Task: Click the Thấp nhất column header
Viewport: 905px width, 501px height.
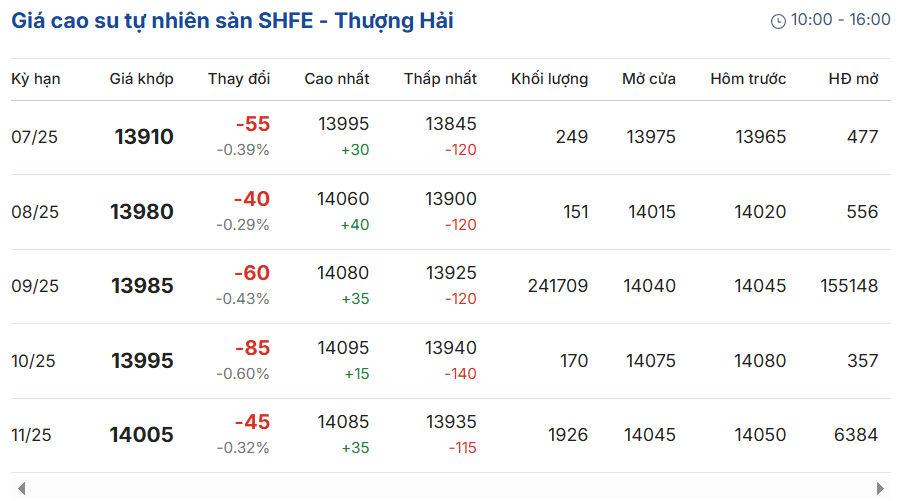Action: 440,79
